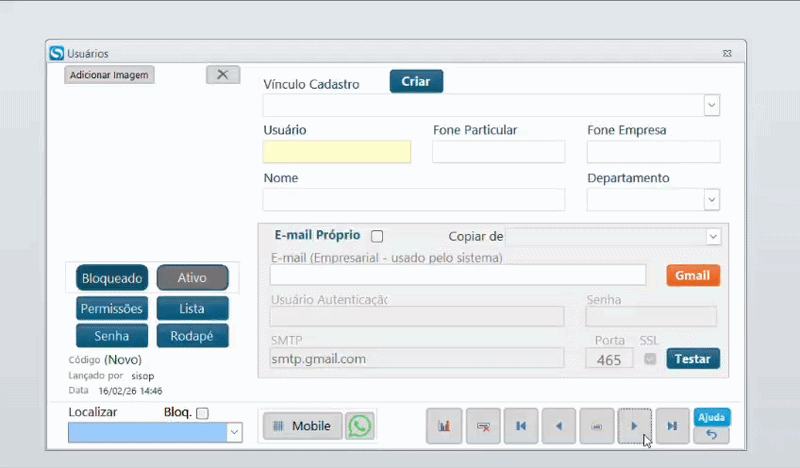Enable the E-mail Próprio checkbox
Image resolution: width=800 pixels, height=468 pixels.
[x=377, y=237]
